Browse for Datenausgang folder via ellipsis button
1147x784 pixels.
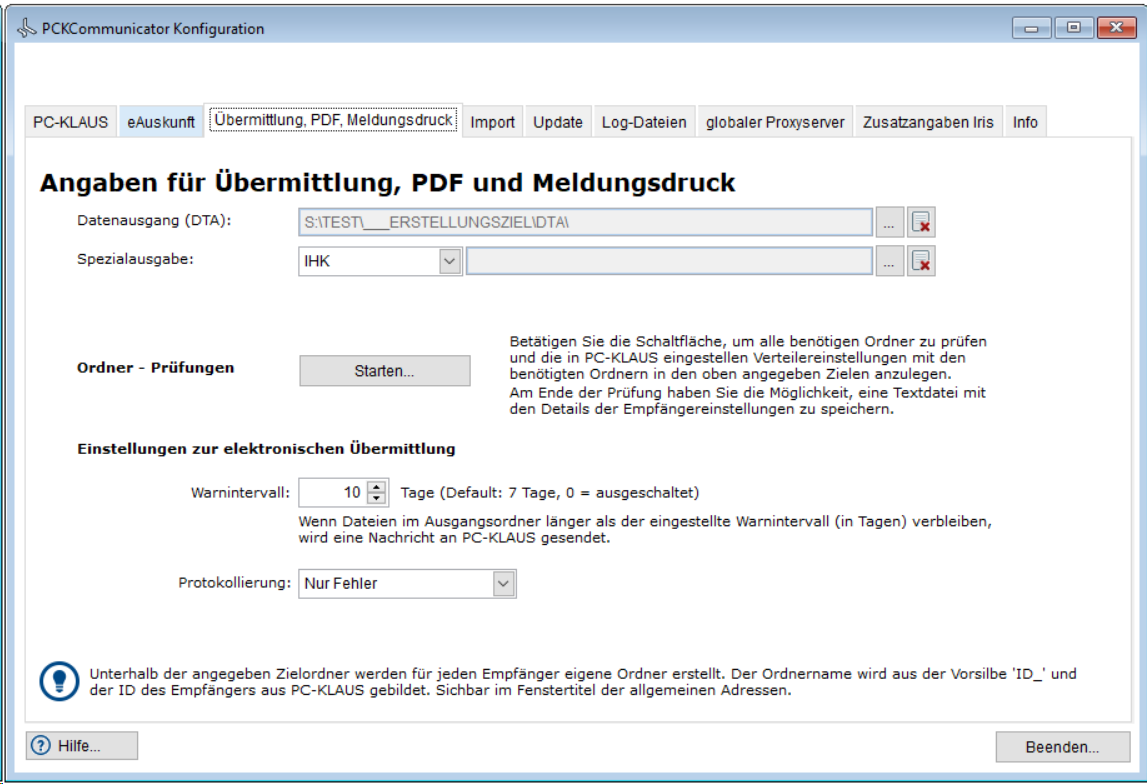[889, 221]
